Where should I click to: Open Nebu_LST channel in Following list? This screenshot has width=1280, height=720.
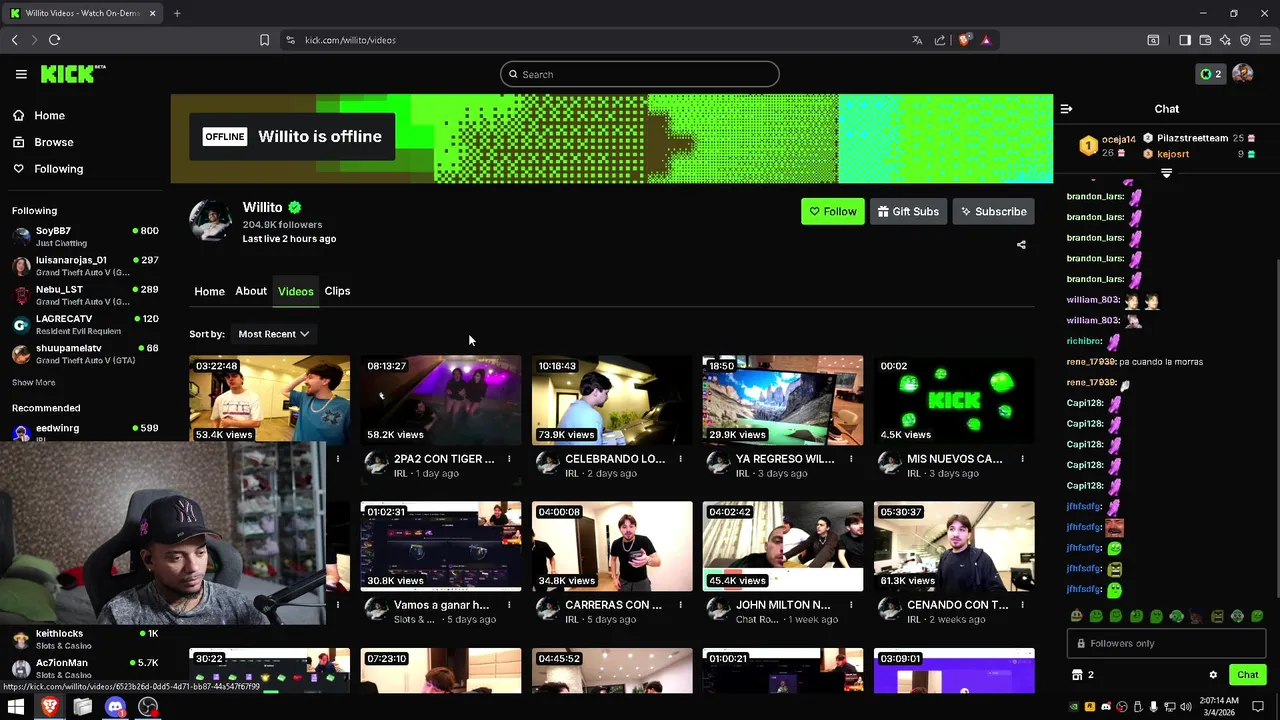pos(85,295)
